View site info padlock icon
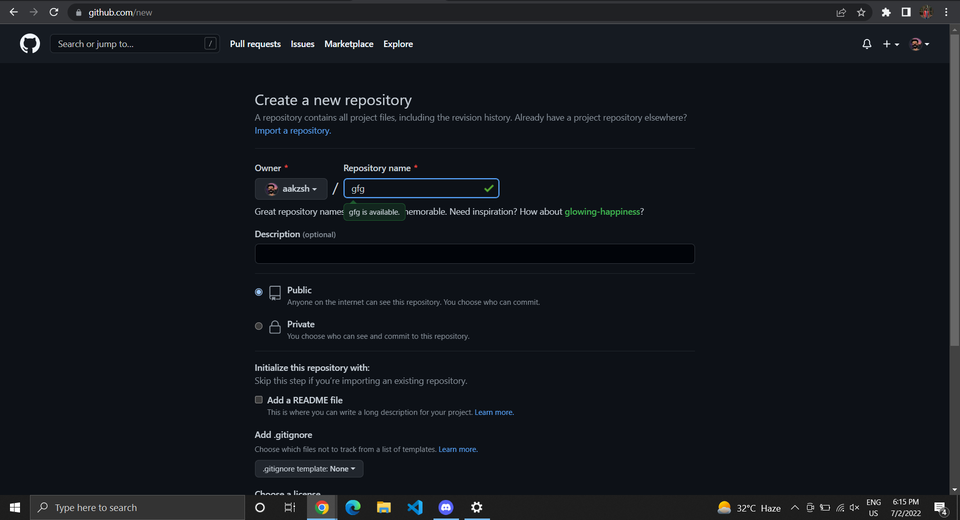The image size is (960, 520). 78,12
